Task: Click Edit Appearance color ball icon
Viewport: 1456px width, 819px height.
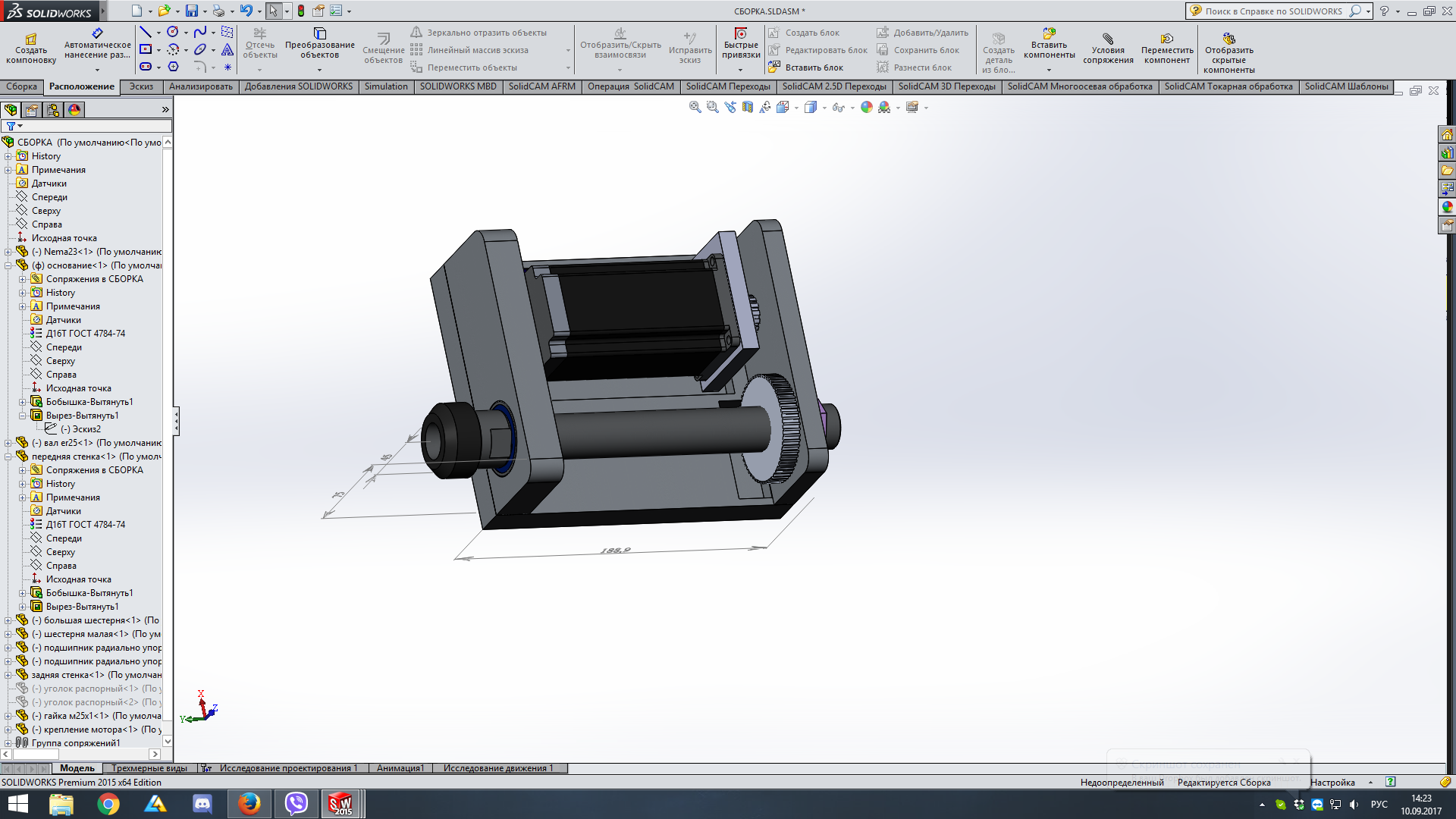Action: [x=867, y=108]
